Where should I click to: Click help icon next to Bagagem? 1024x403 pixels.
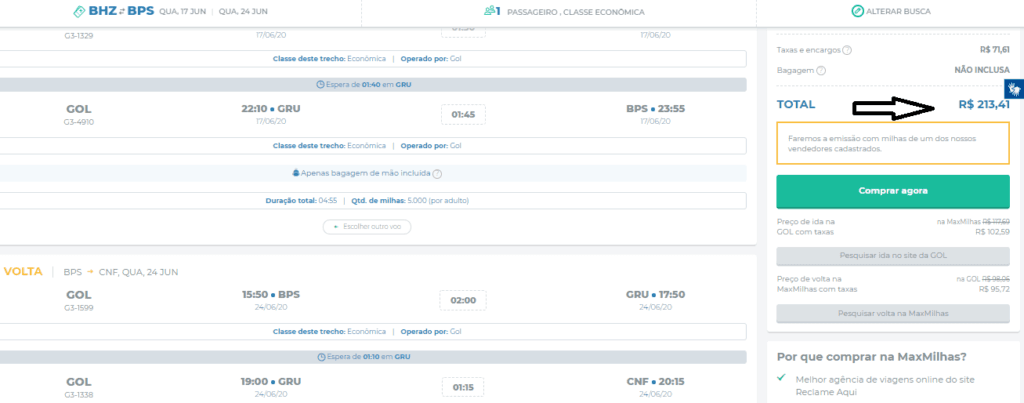pyautogui.click(x=822, y=70)
